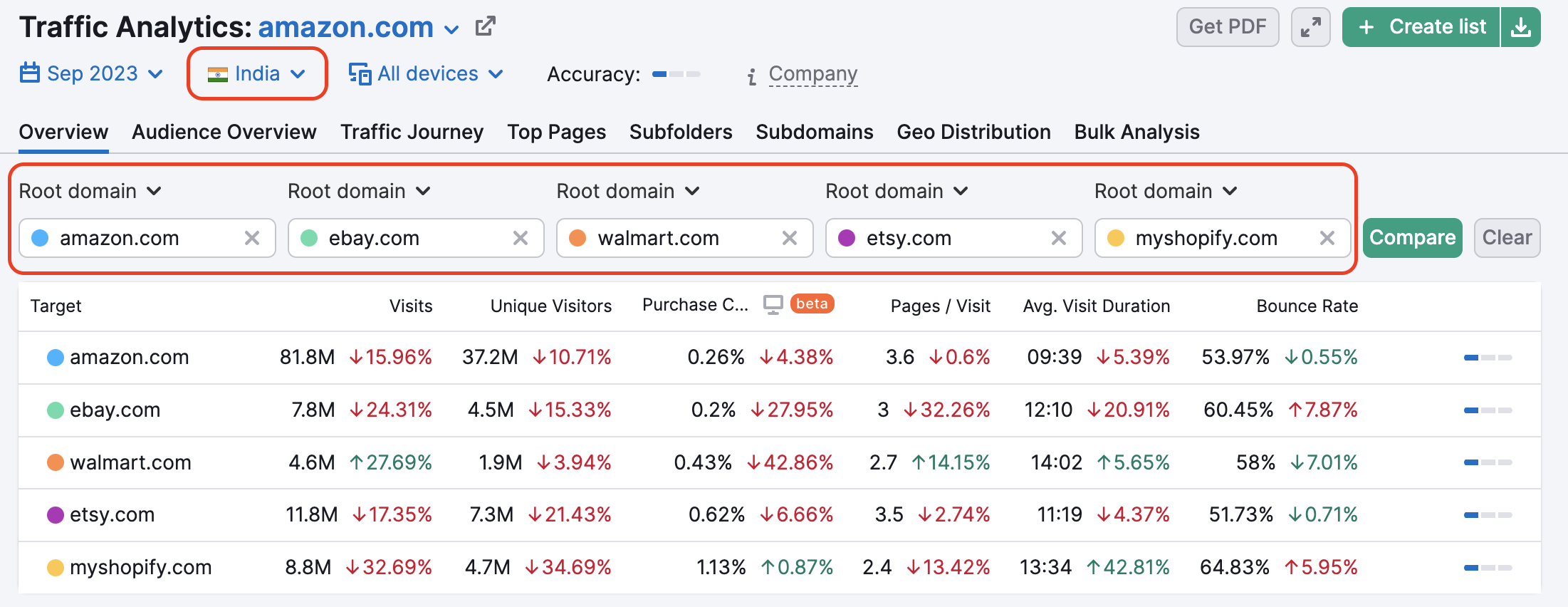1568x607 pixels.
Task: Click the devices icon beside All devices
Action: pyautogui.click(x=360, y=73)
